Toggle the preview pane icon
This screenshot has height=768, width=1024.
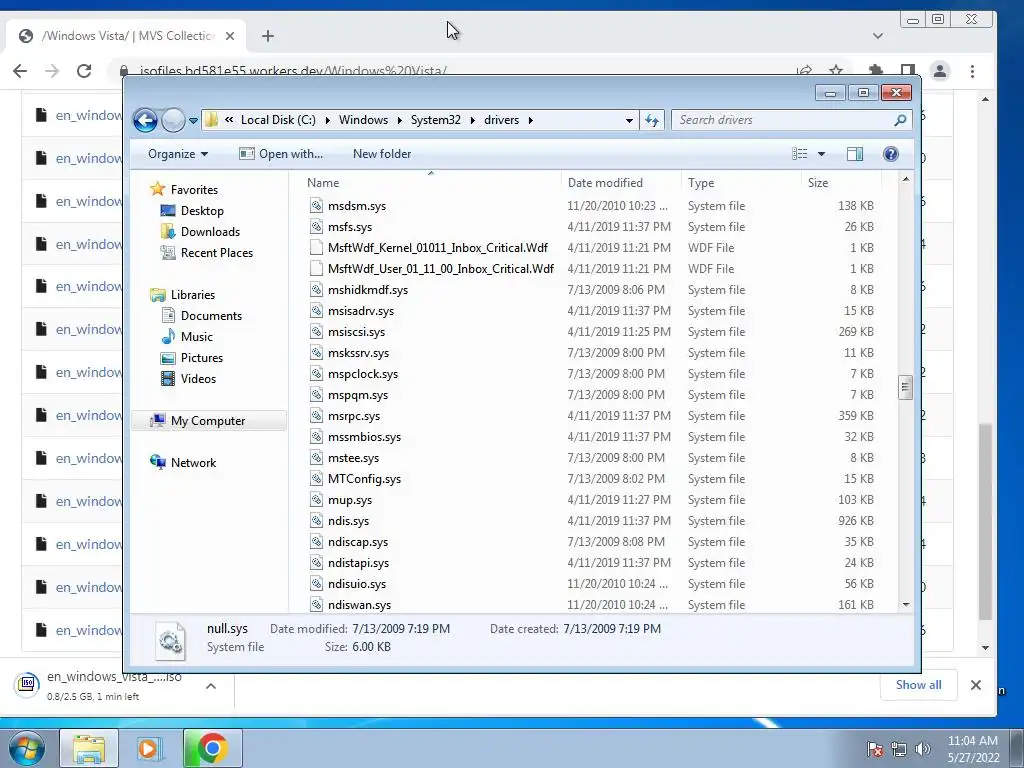click(854, 154)
